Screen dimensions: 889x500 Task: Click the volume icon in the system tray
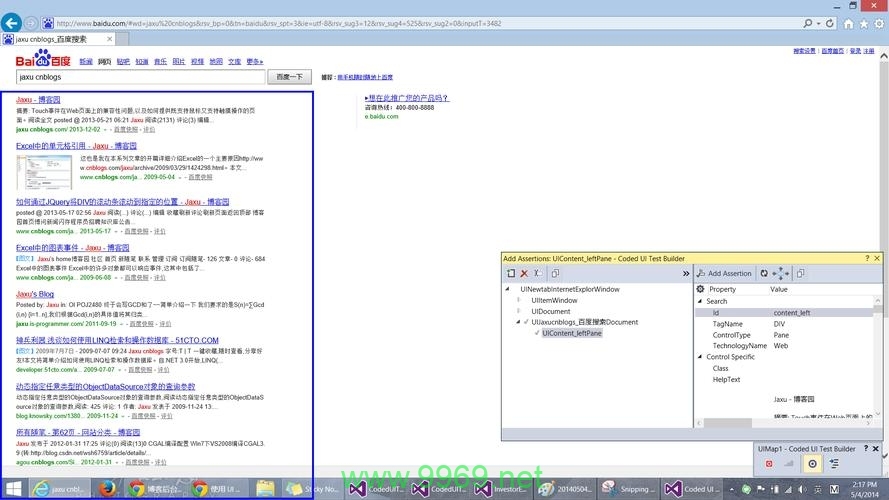[802, 489]
